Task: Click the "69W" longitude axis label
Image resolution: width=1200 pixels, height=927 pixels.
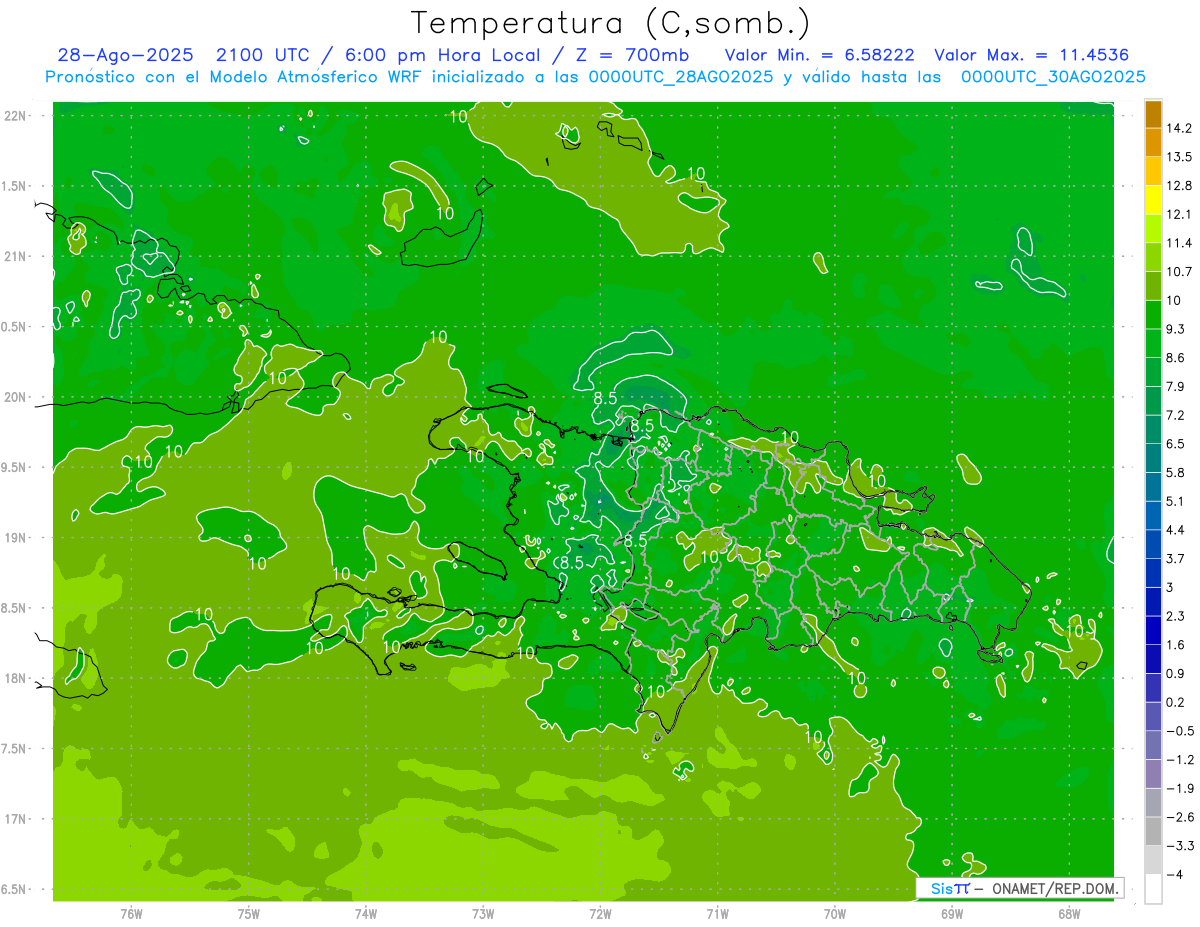Action: [x=952, y=913]
